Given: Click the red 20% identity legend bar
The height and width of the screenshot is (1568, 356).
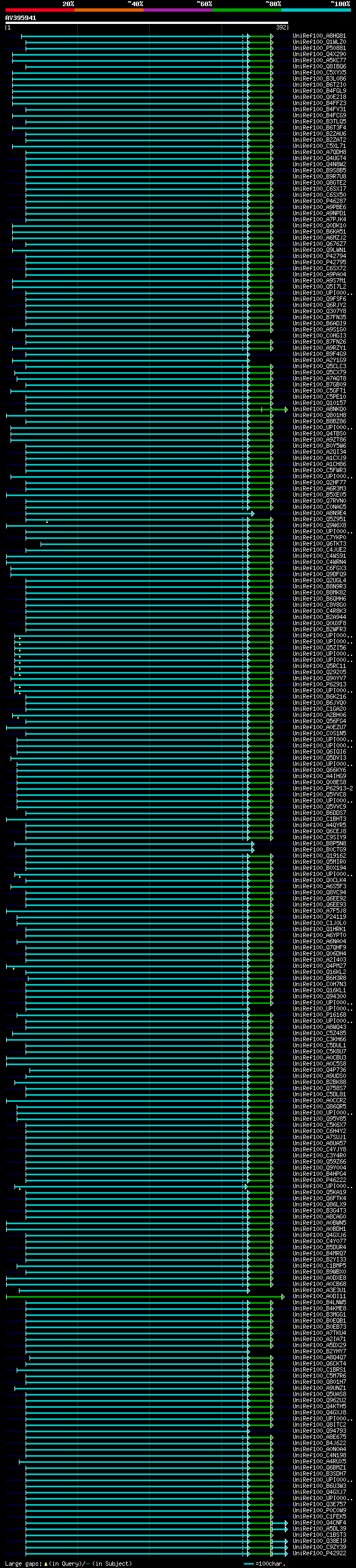Looking at the screenshot, I should pos(39,10).
